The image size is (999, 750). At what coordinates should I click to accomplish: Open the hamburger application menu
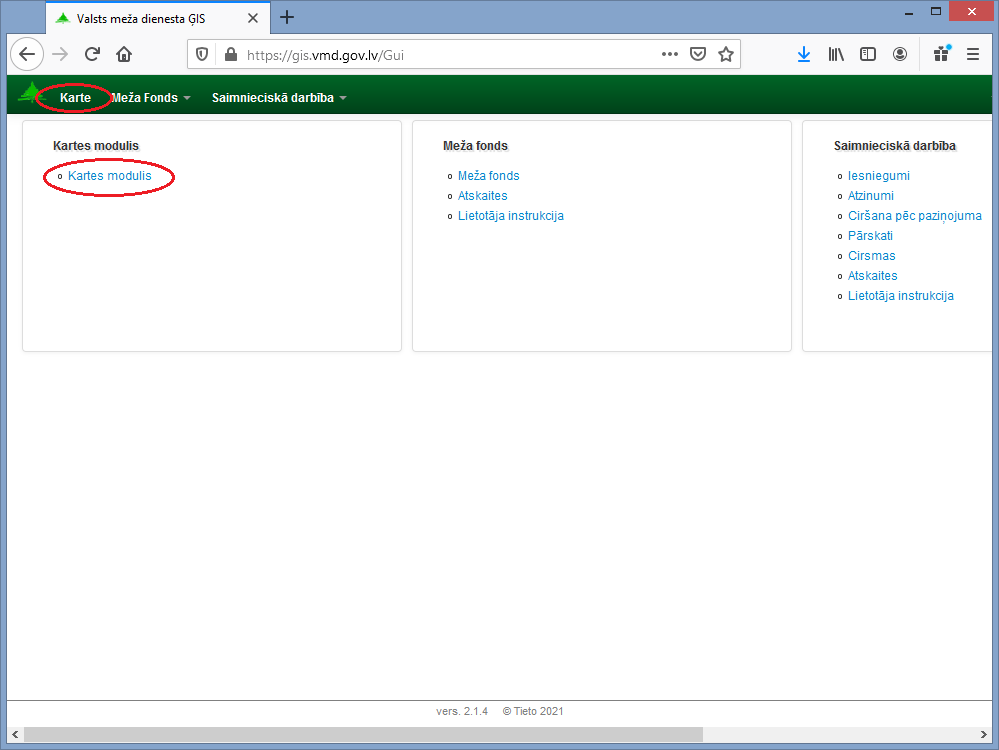[x=972, y=55]
